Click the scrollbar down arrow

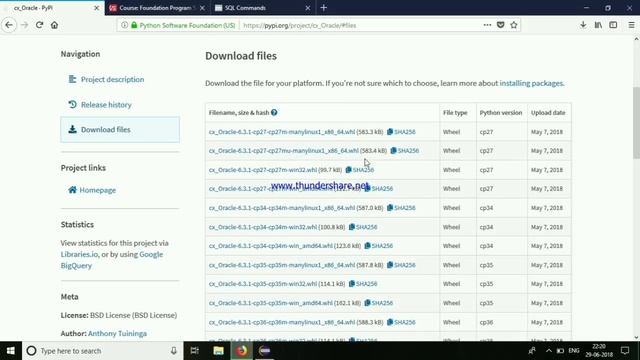[636, 337]
